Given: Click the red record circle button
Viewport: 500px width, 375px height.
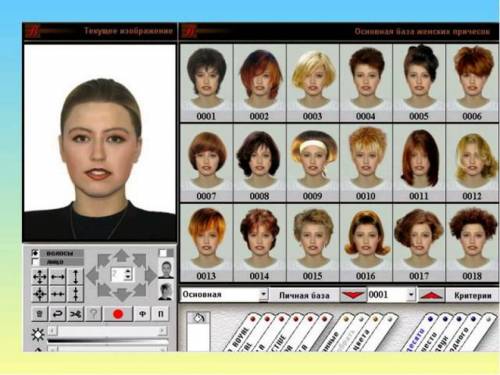Looking at the screenshot, I should (x=118, y=314).
